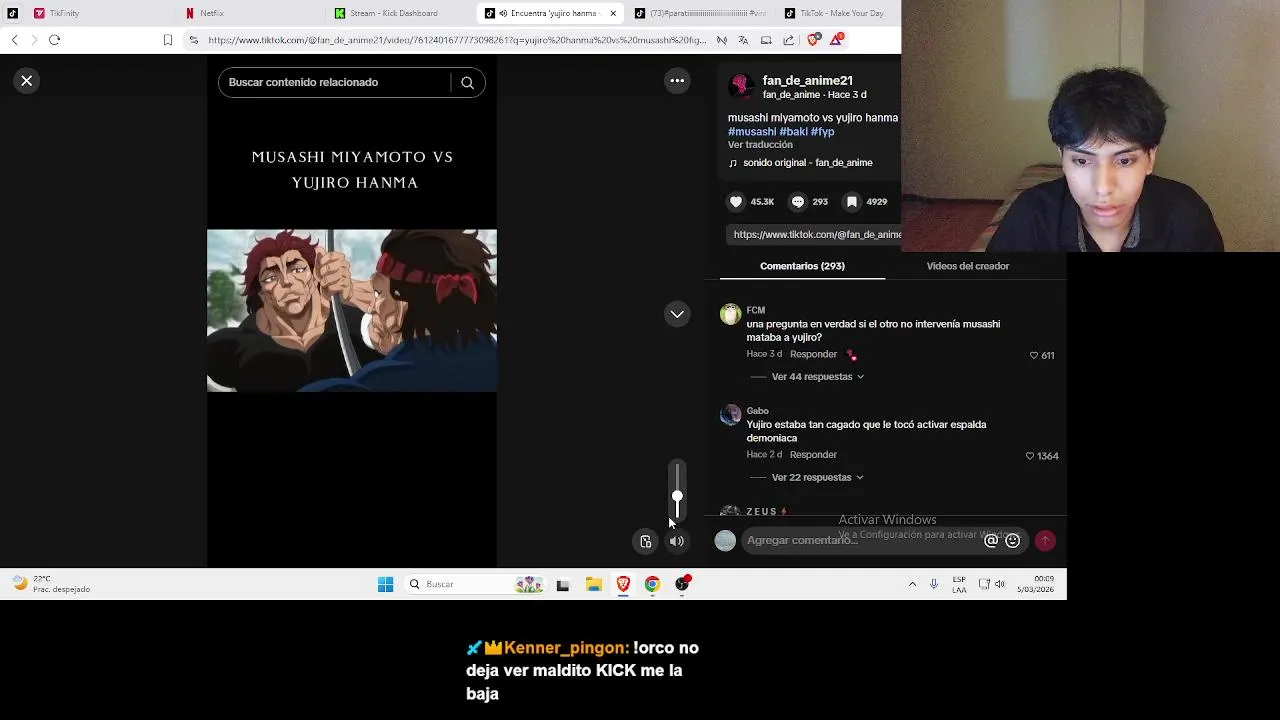The image size is (1280, 720).
Task: Click the post comment arrow button
Action: 1045,541
